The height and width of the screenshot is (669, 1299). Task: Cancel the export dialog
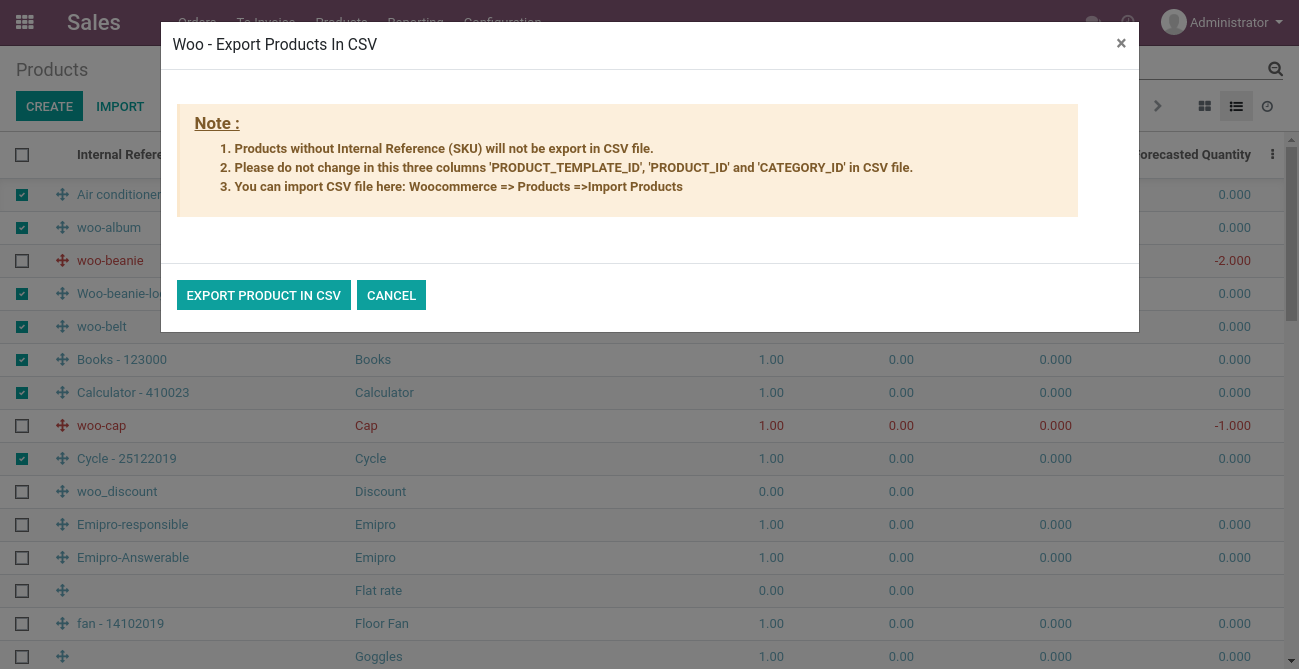pos(391,295)
